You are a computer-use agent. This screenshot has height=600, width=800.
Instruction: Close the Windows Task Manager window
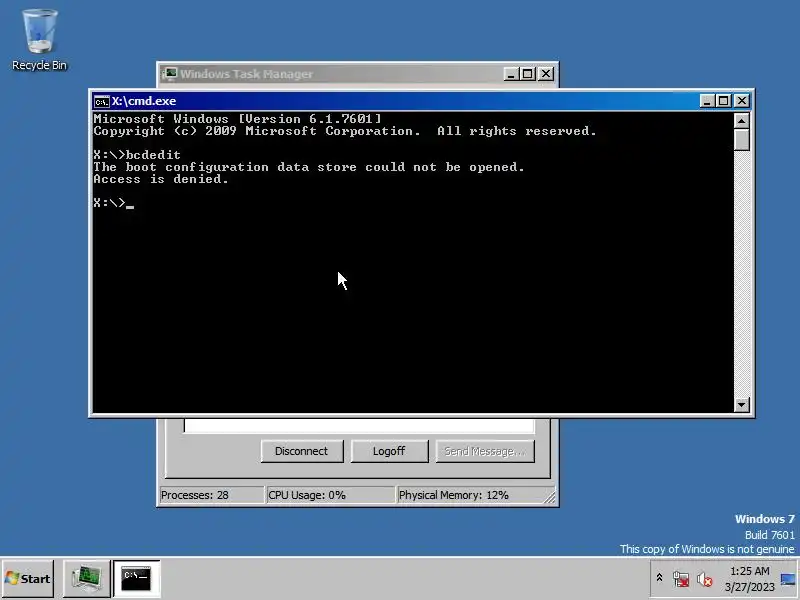[x=546, y=74]
